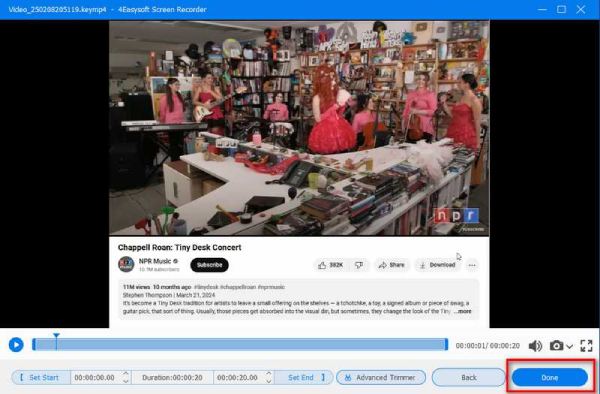Take a snapshot with camera icon
The height and width of the screenshot is (394, 600).
tap(556, 345)
